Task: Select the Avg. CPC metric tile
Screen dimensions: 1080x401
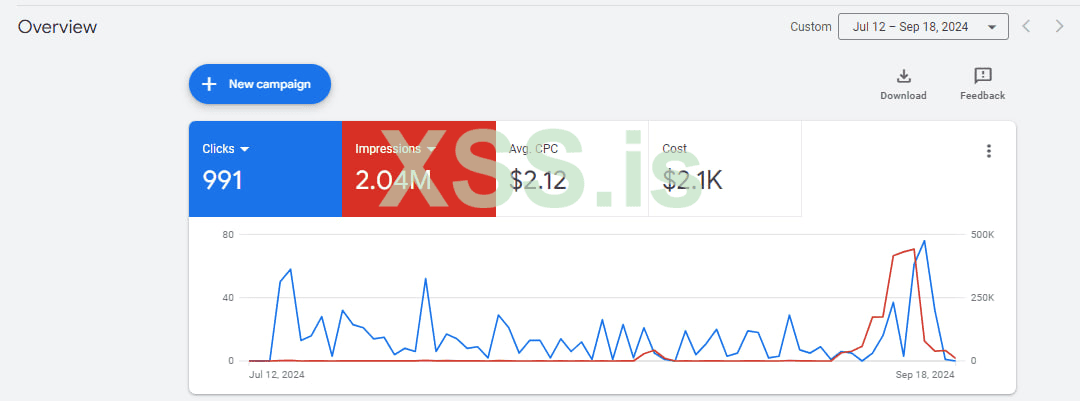Action: (572, 169)
